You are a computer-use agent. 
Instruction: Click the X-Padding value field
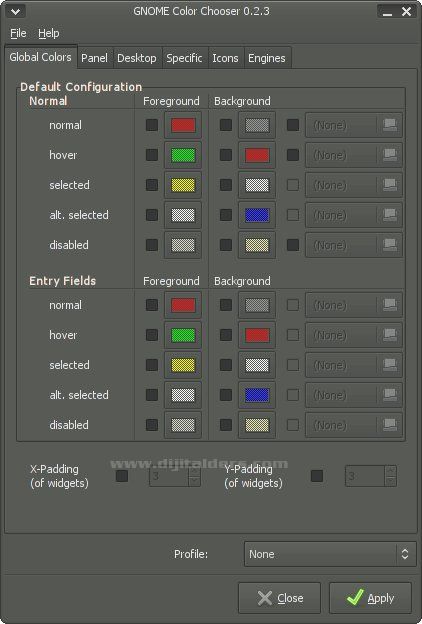point(169,476)
